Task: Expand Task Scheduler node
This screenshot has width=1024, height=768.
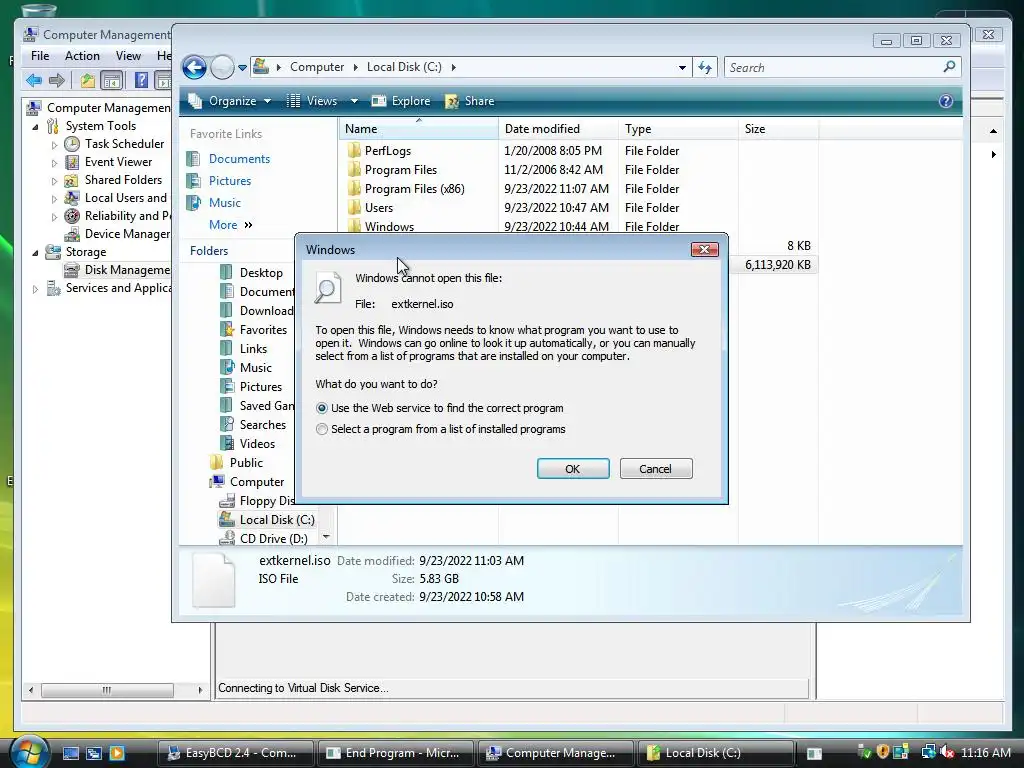Action: [54, 145]
